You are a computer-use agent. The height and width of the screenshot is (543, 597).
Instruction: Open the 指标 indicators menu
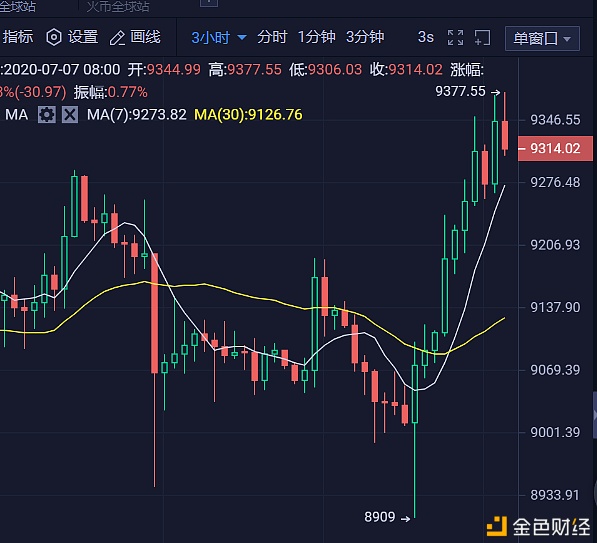point(18,37)
